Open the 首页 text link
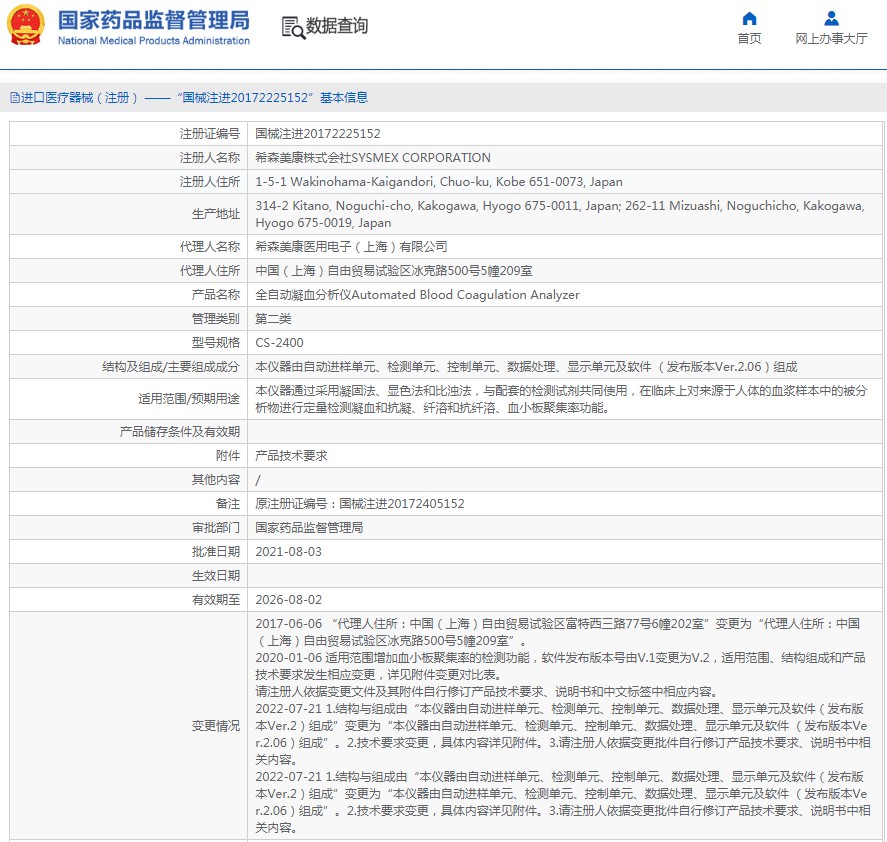The width and height of the screenshot is (887, 842). 749,39
